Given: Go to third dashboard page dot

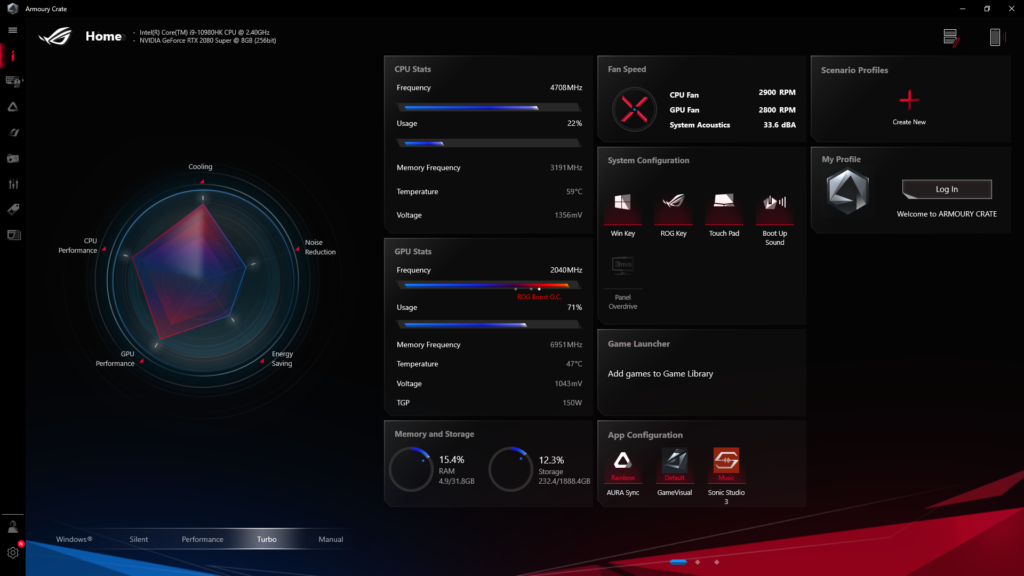Looking at the screenshot, I should [716, 562].
